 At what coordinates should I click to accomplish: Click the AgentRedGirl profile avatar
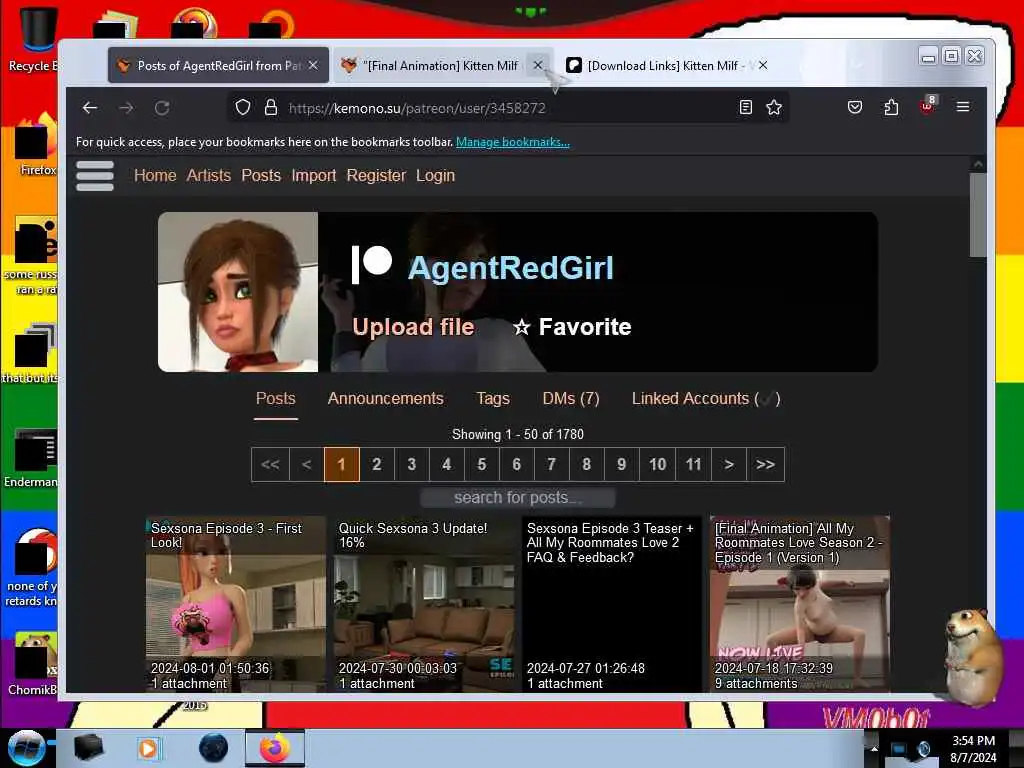coord(238,292)
